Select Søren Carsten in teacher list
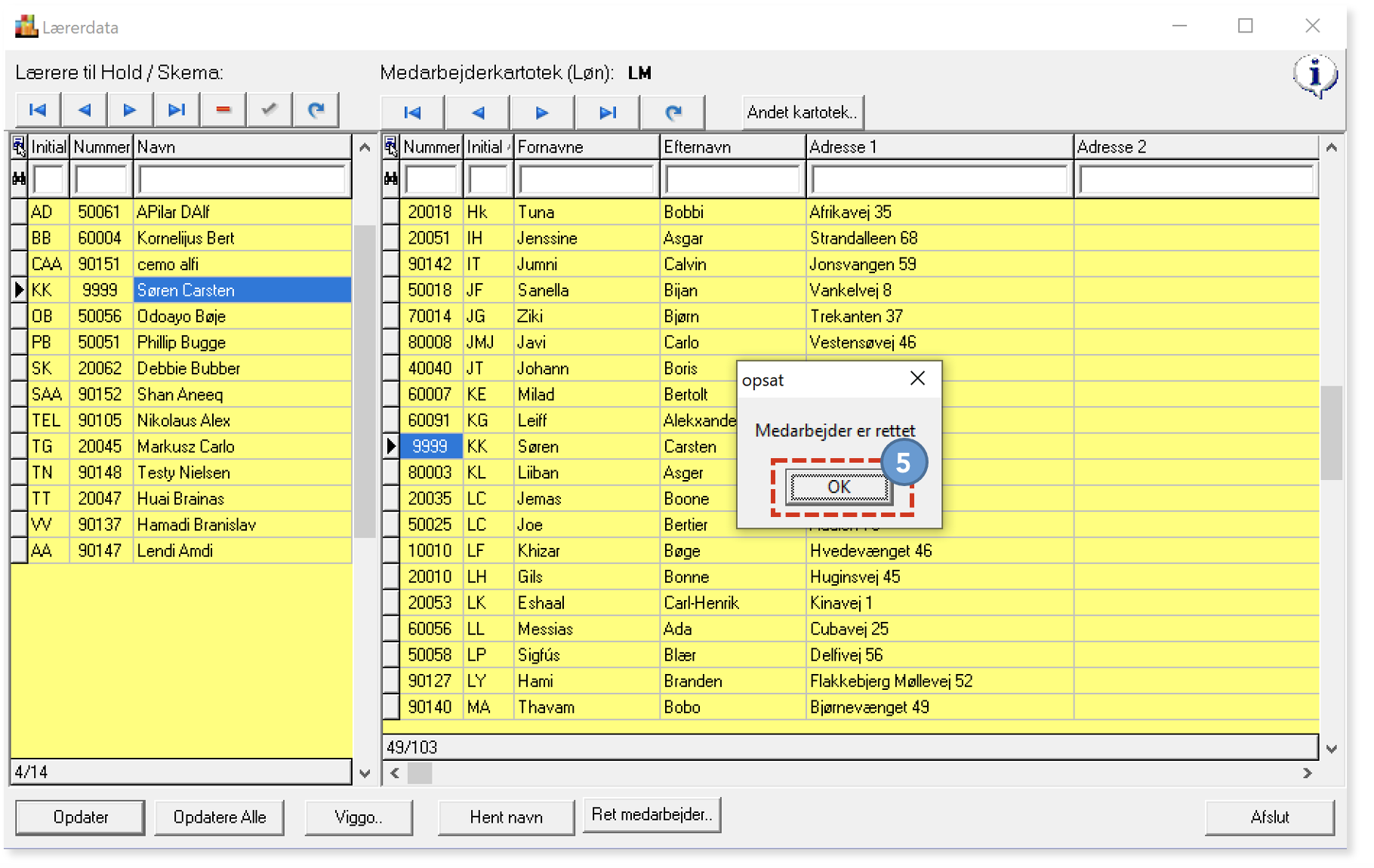 click(x=242, y=291)
